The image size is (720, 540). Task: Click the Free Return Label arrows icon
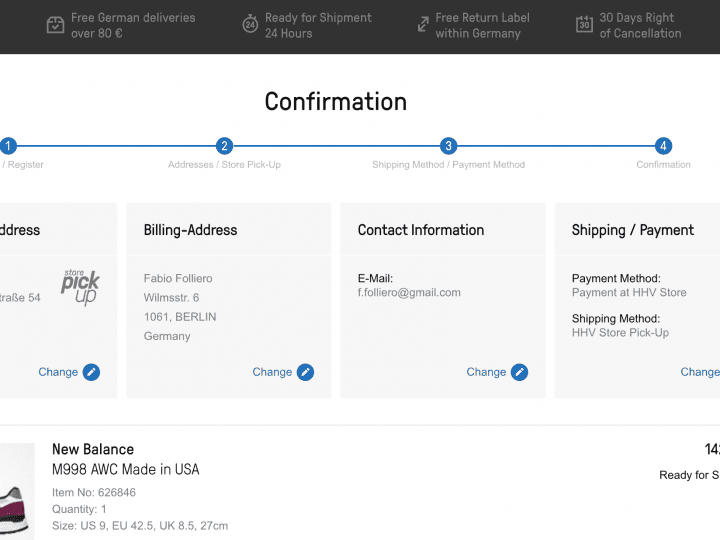tap(420, 25)
